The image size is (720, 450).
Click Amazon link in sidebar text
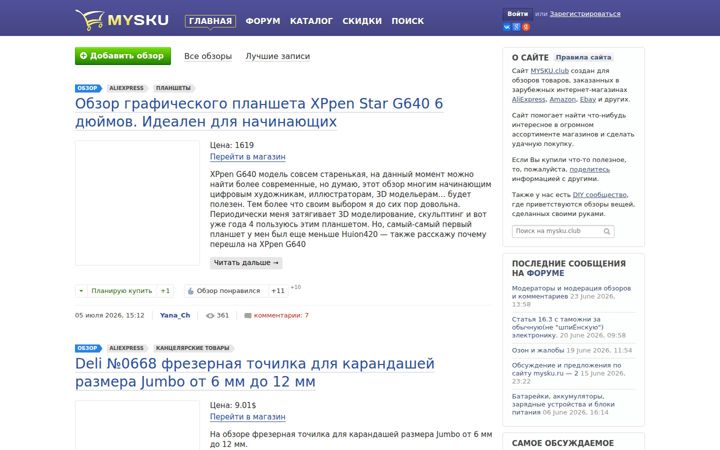pyautogui.click(x=562, y=99)
